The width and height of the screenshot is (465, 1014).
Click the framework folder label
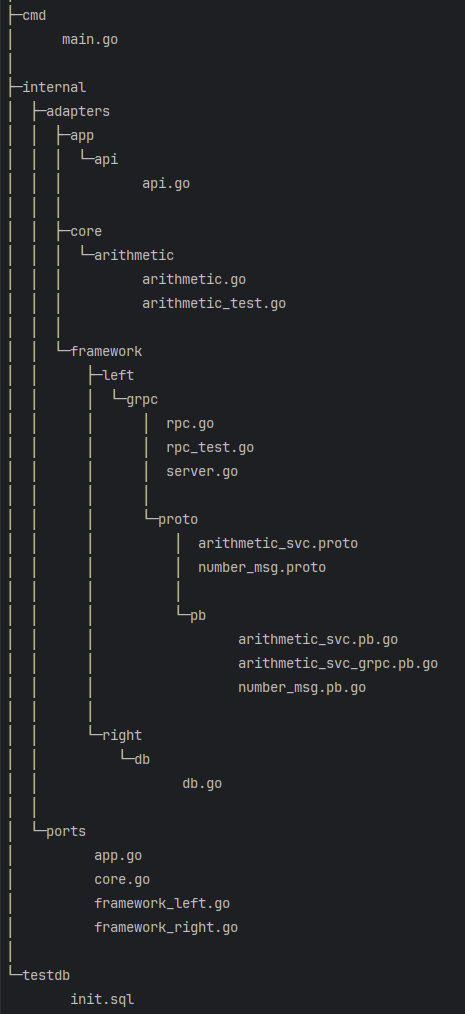point(106,352)
